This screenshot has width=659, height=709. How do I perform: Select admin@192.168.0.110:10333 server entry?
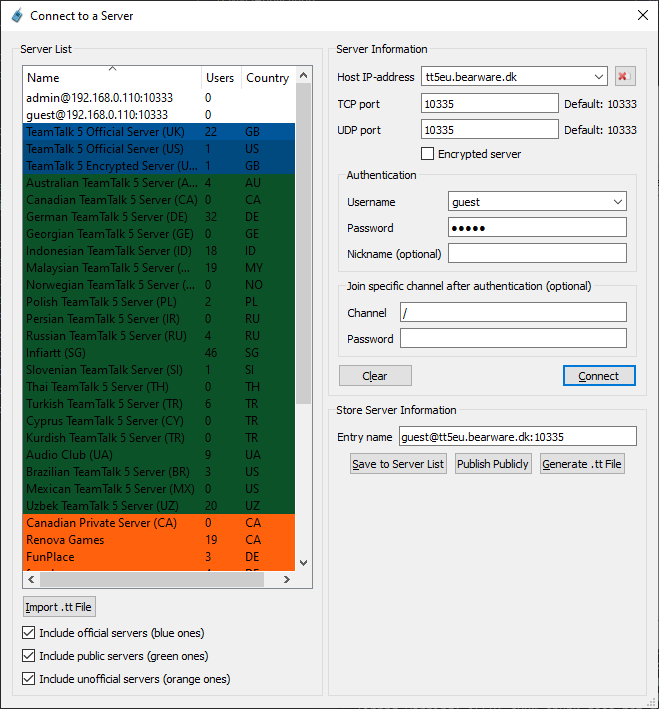[x=159, y=98]
